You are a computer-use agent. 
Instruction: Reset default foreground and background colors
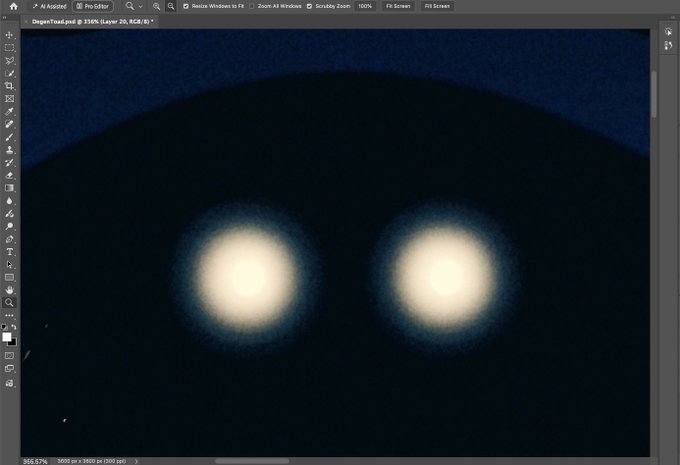point(4,327)
